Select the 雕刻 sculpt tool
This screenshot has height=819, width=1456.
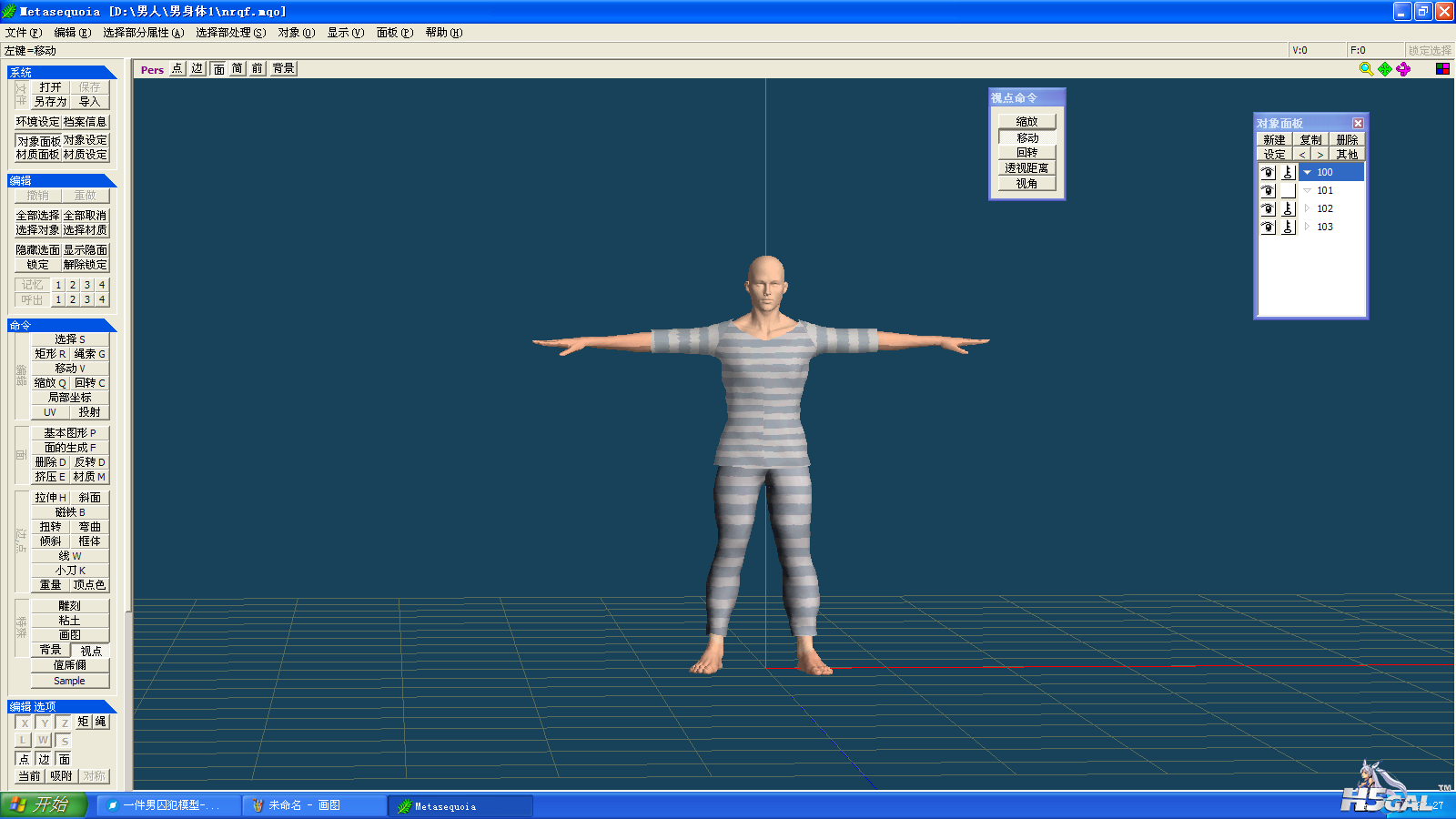[70, 606]
